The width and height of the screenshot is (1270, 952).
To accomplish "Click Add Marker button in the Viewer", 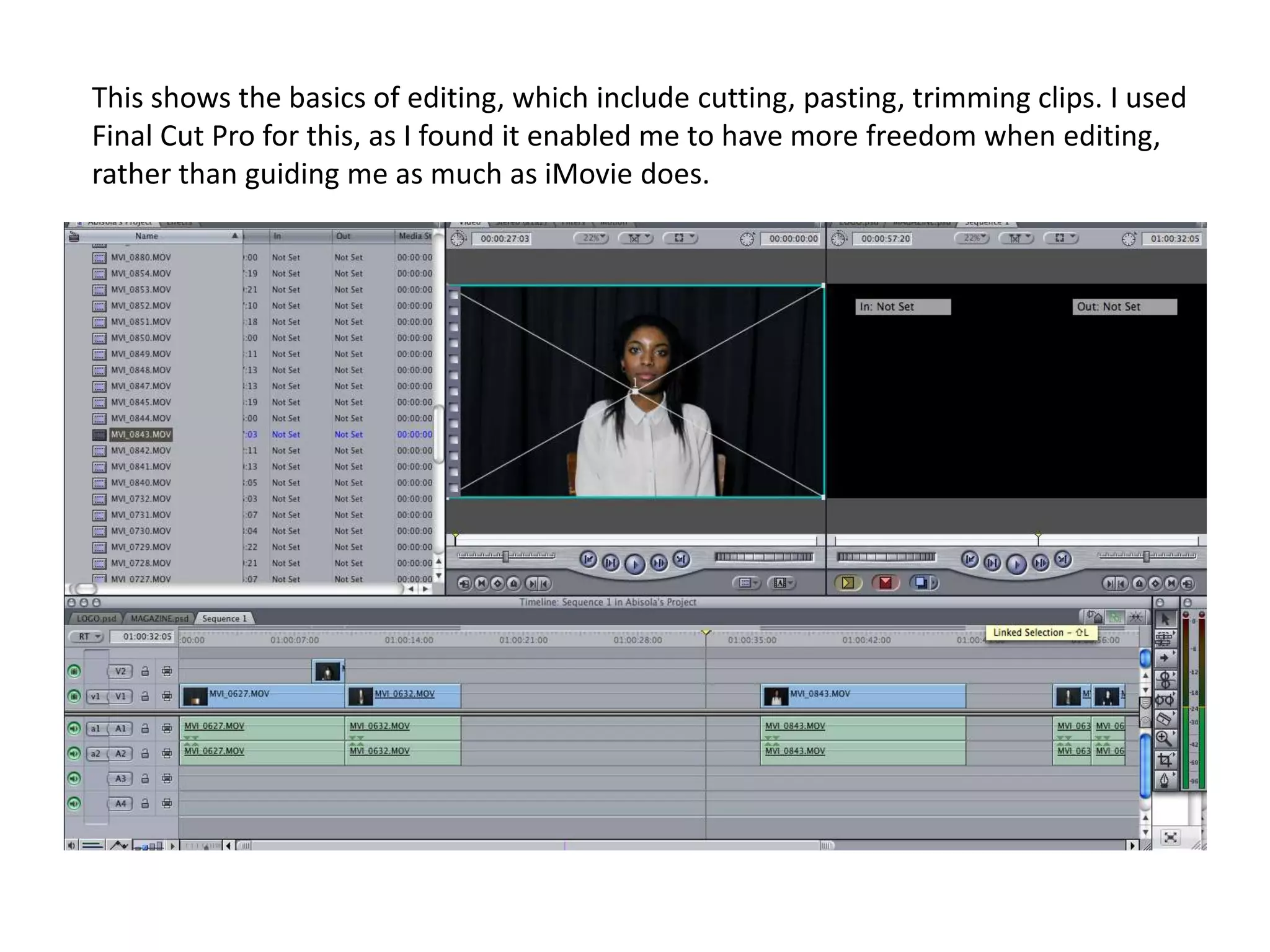I will [514, 583].
